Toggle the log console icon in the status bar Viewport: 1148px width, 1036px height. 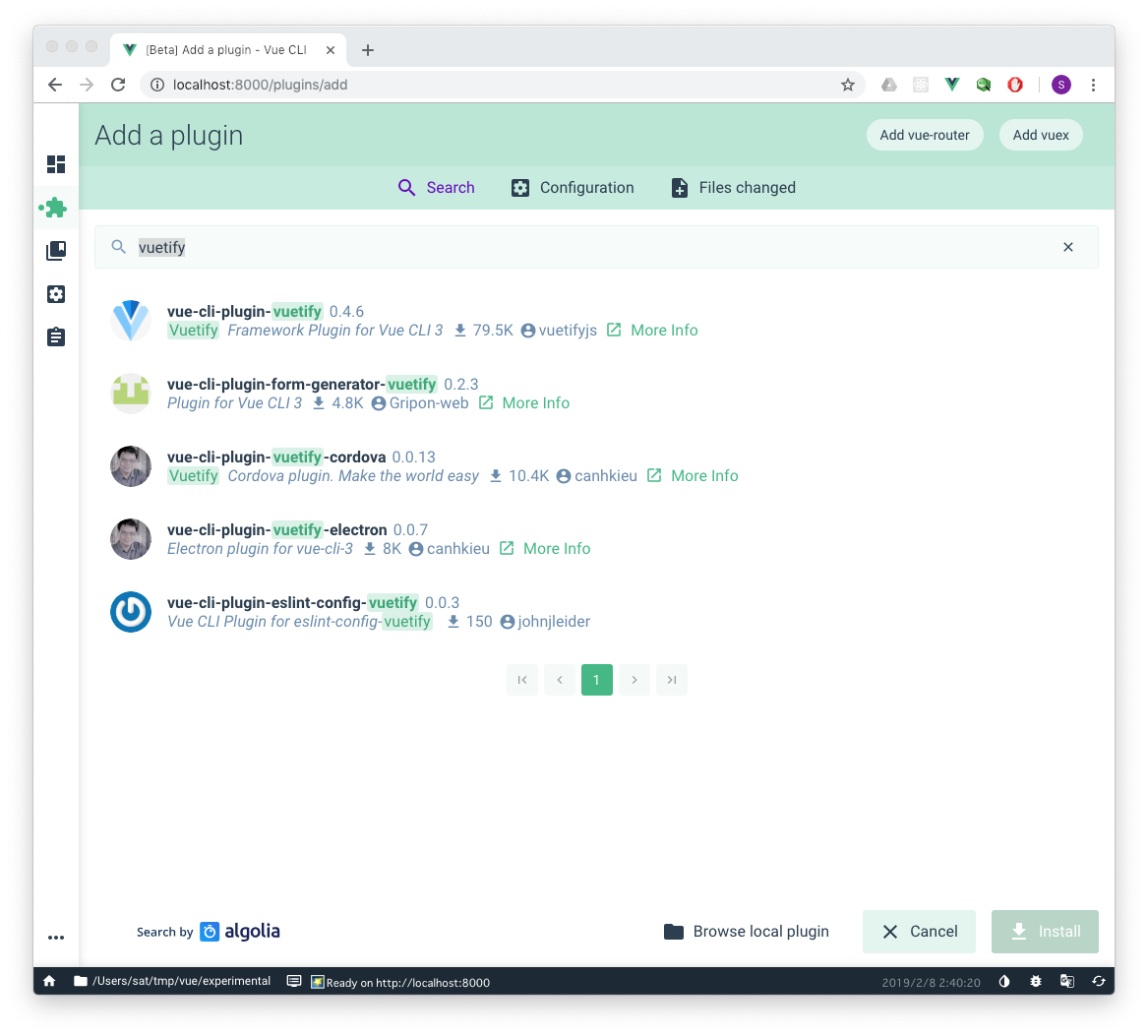[x=293, y=981]
